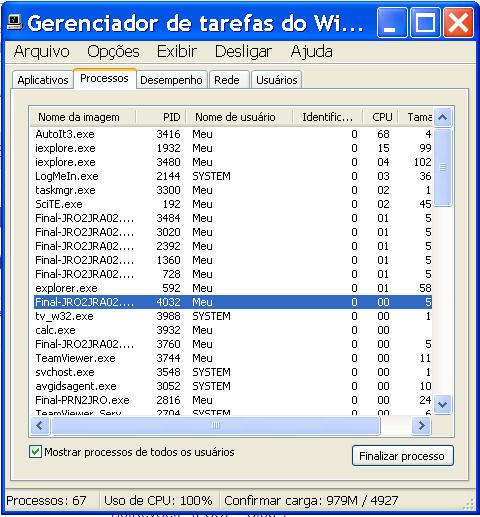Open the Arquivo menu
The width and height of the screenshot is (480, 517).
tap(42, 51)
